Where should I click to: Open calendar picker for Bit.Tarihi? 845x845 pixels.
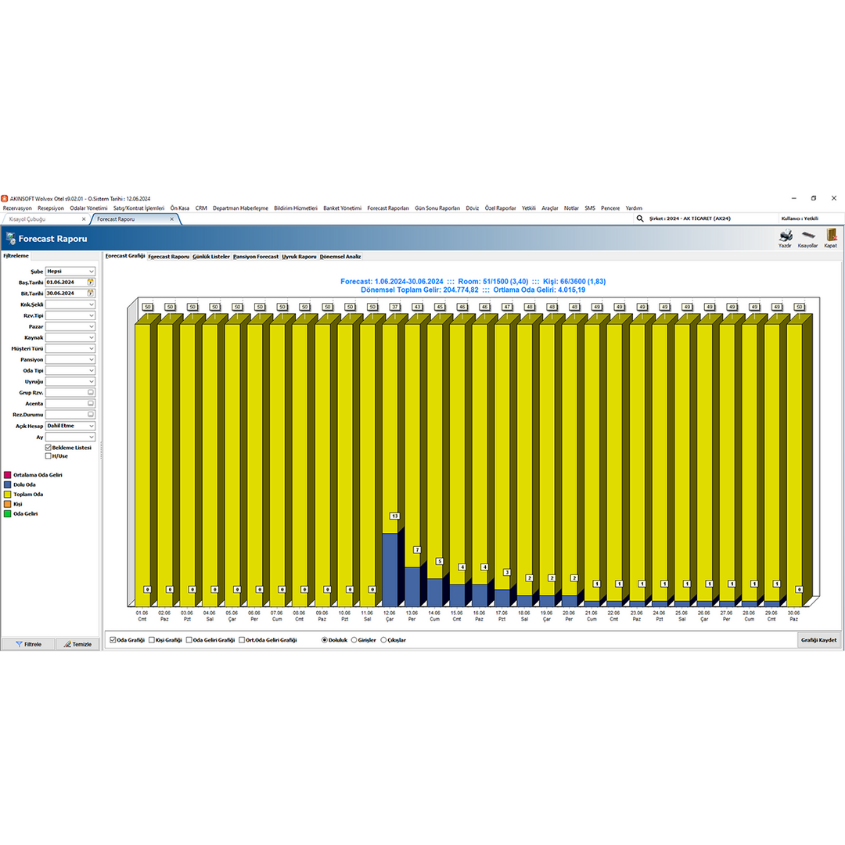[x=91, y=293]
